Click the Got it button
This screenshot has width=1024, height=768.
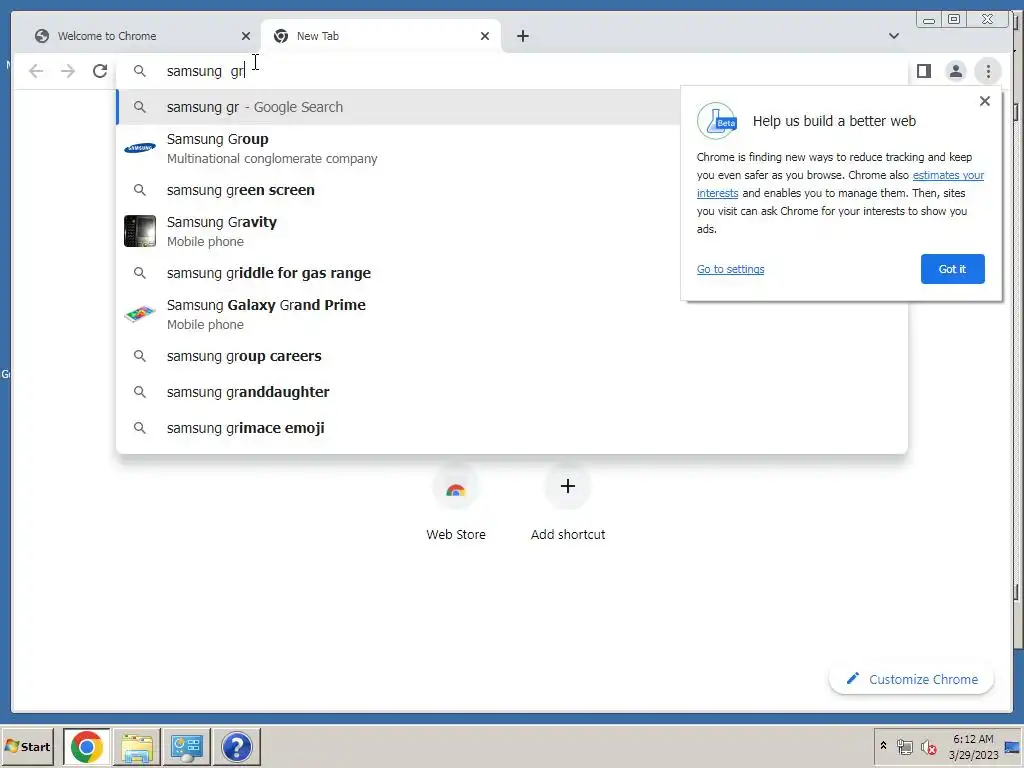[952, 269]
